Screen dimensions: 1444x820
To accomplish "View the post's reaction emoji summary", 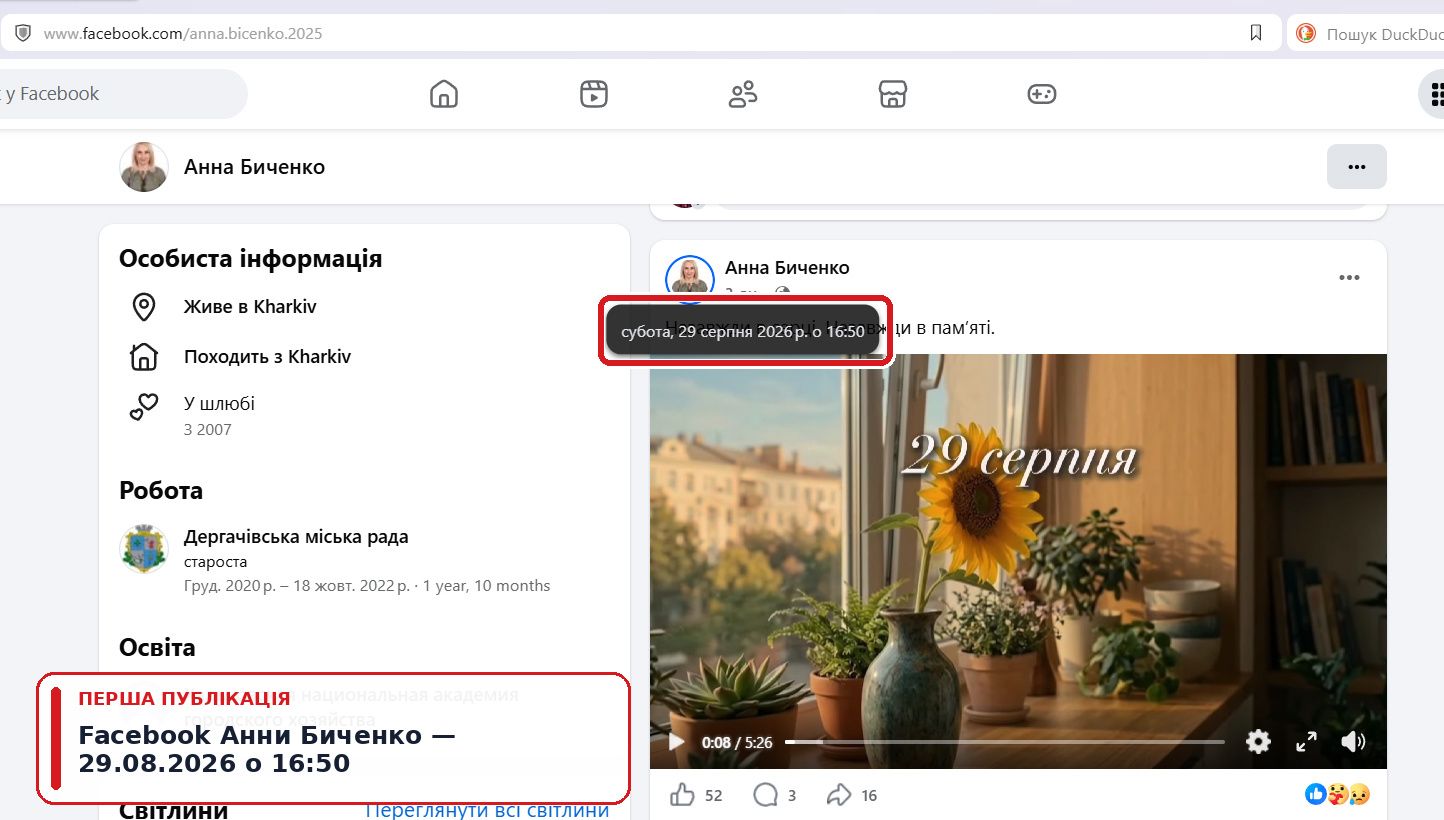I will (1338, 795).
